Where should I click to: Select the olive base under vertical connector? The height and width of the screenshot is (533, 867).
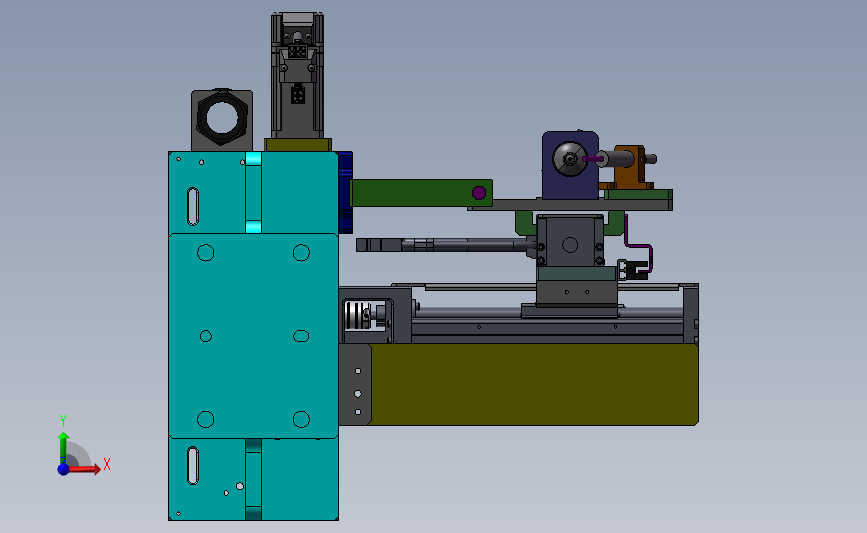click(x=297, y=145)
